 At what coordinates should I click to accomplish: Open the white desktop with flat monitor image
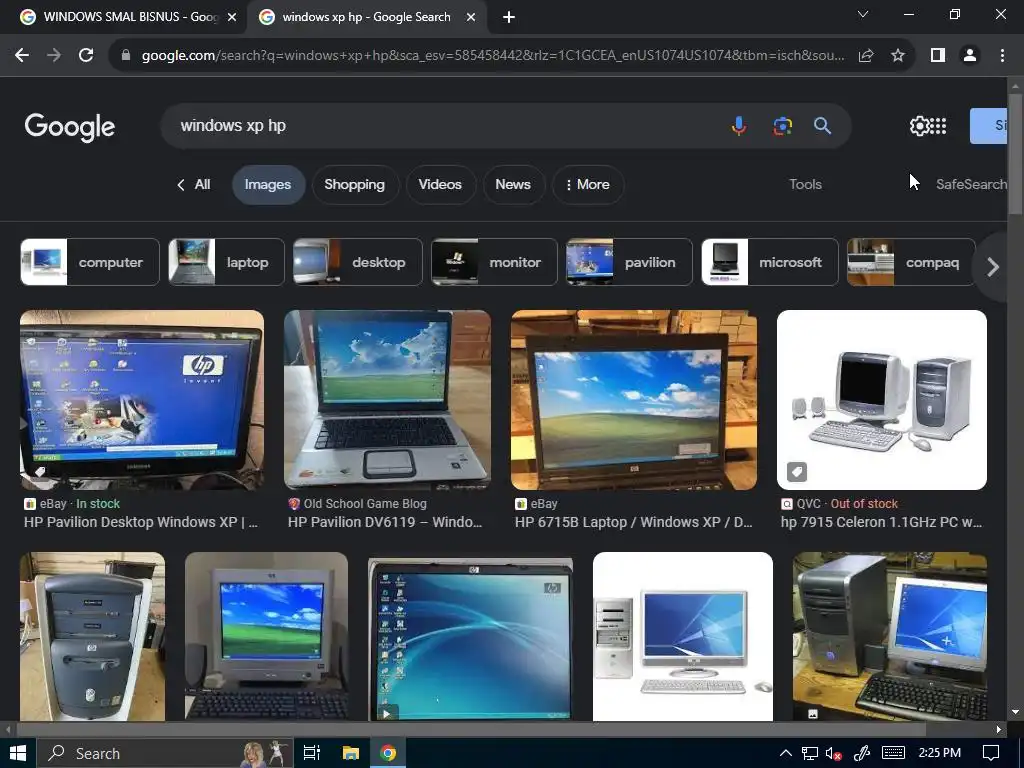(x=682, y=637)
